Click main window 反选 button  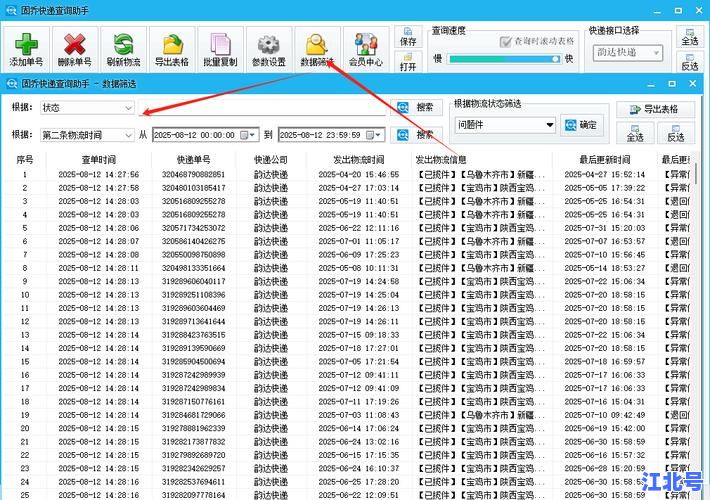click(x=690, y=61)
